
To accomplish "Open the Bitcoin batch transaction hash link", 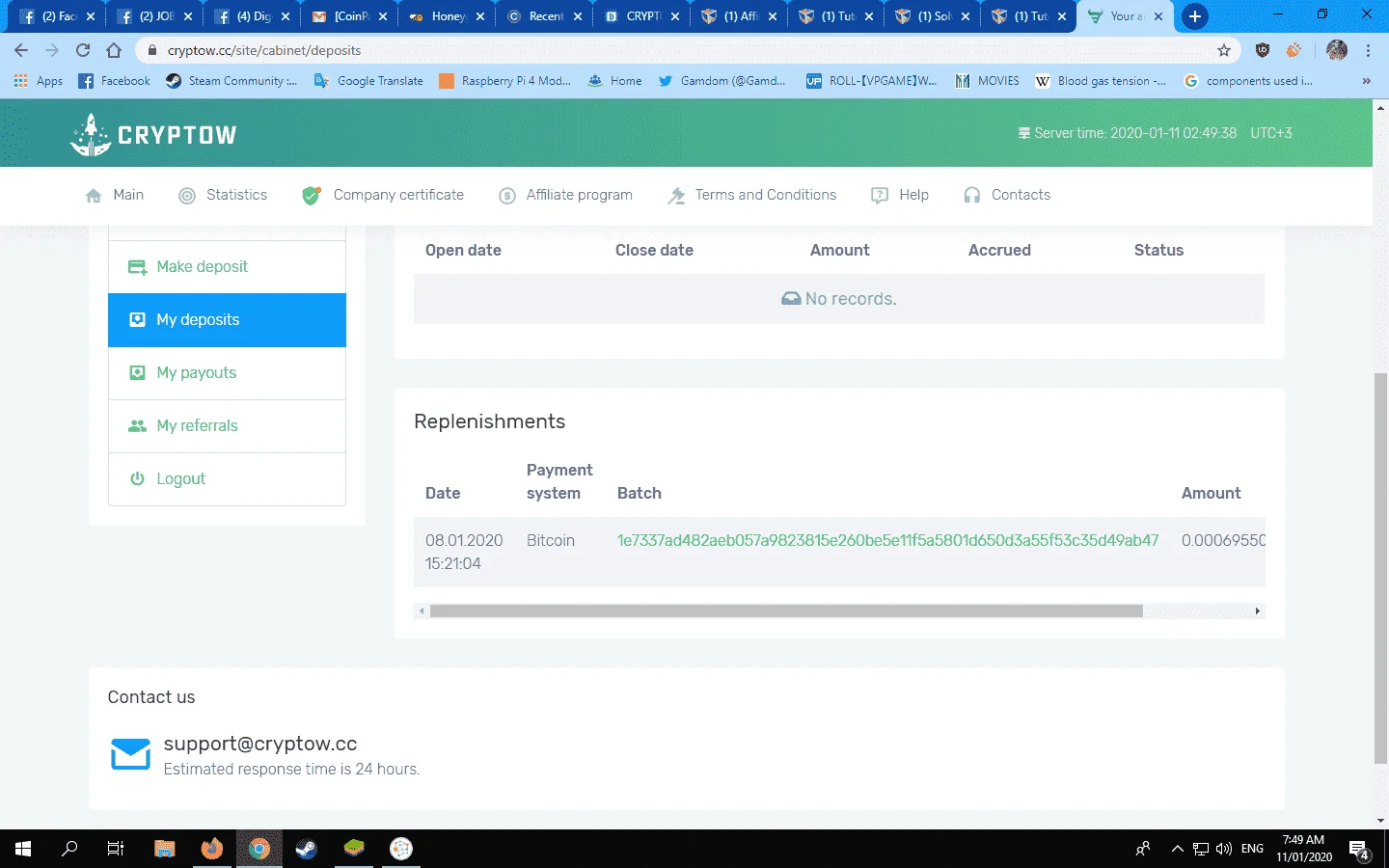I will [x=887, y=541].
